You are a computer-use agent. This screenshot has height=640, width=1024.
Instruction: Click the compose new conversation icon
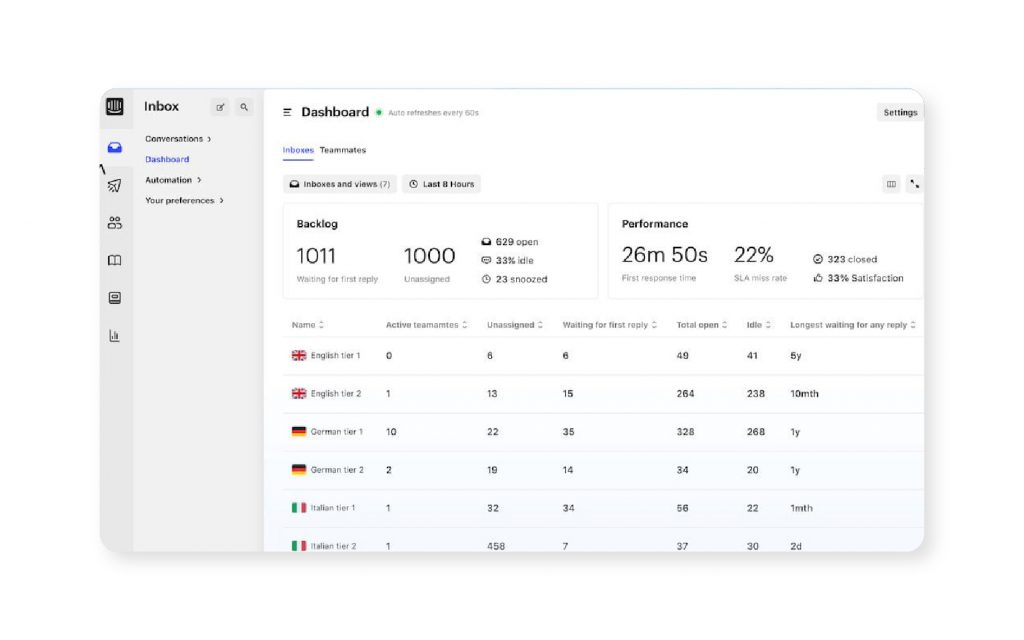coord(220,107)
